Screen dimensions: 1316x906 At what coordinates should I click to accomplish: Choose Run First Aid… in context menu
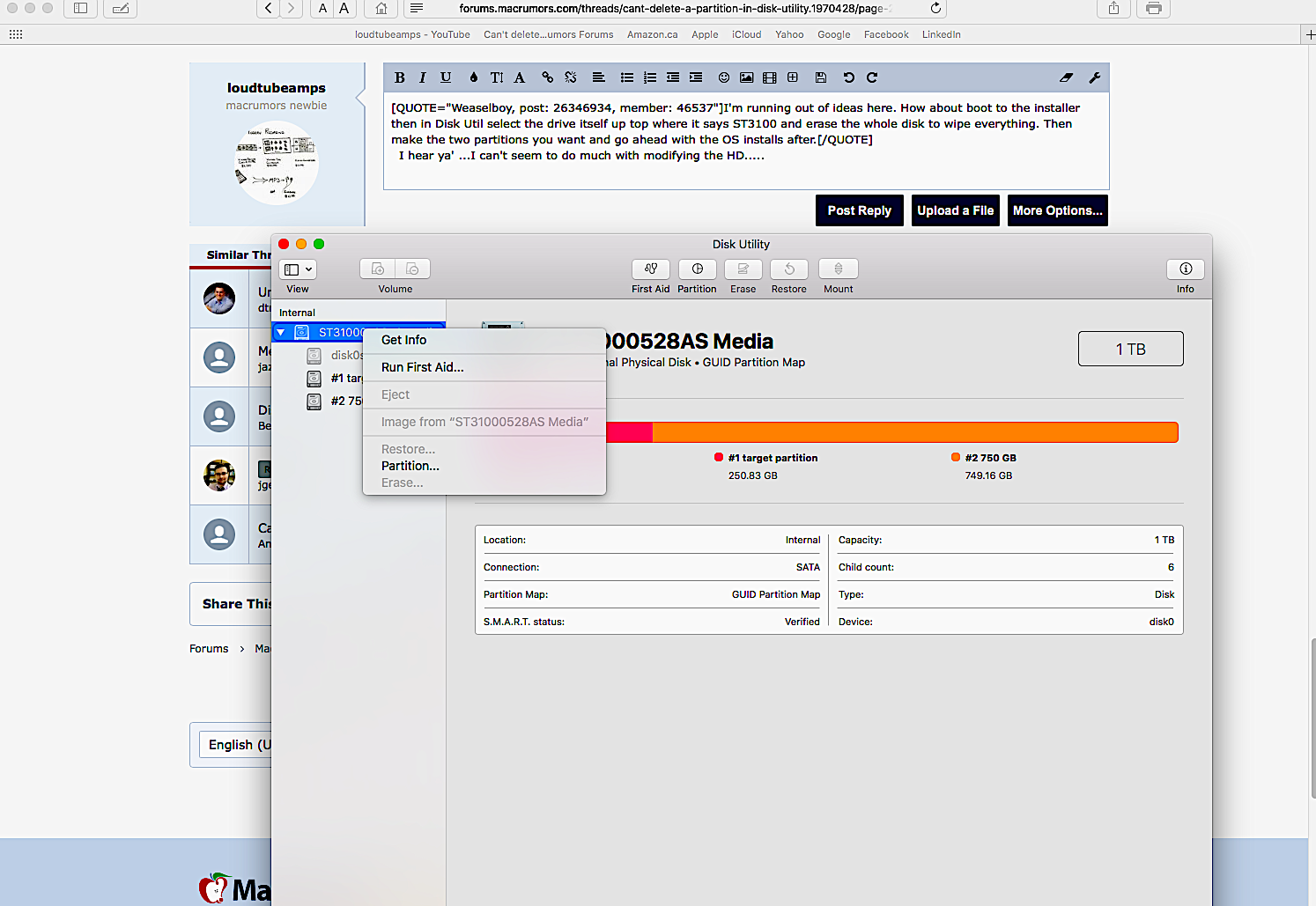(x=484, y=367)
